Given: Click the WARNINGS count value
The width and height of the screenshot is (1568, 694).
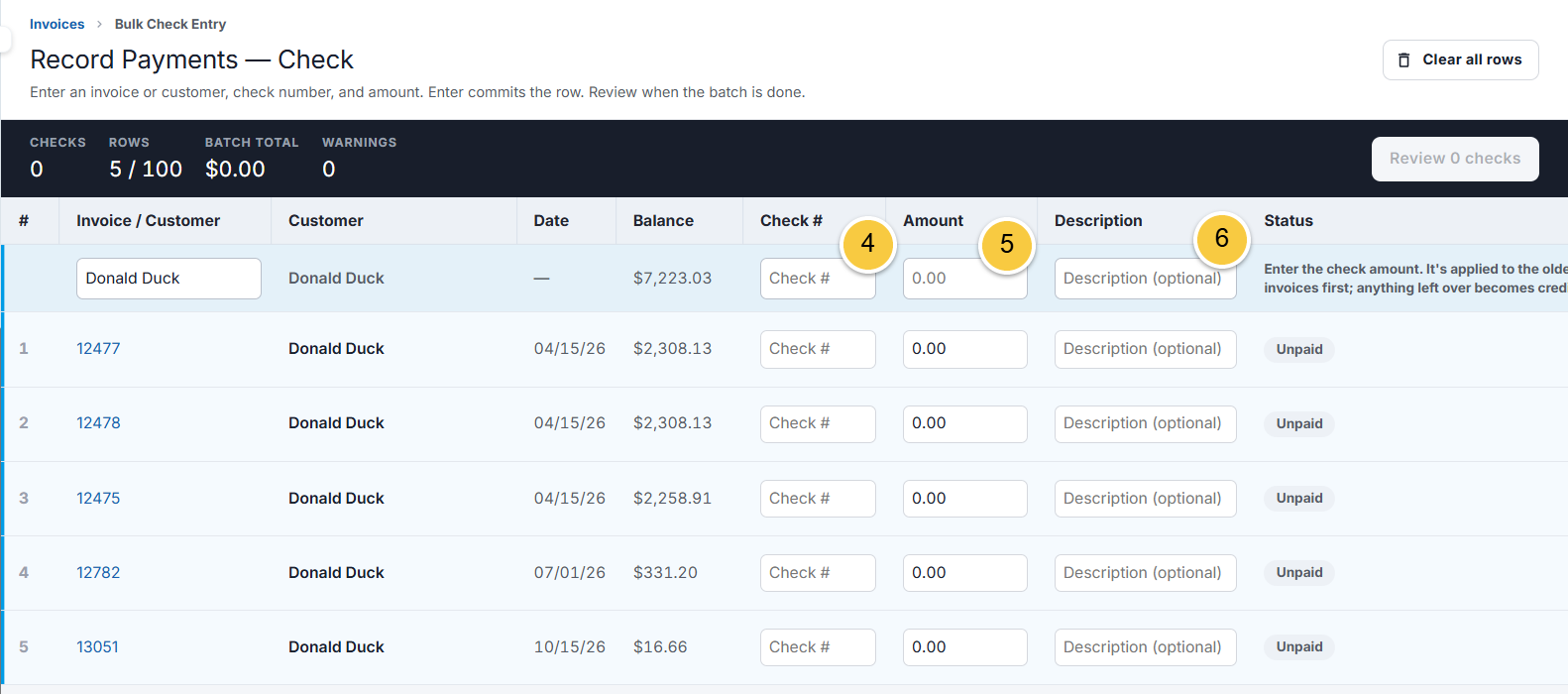Looking at the screenshot, I should (x=329, y=170).
